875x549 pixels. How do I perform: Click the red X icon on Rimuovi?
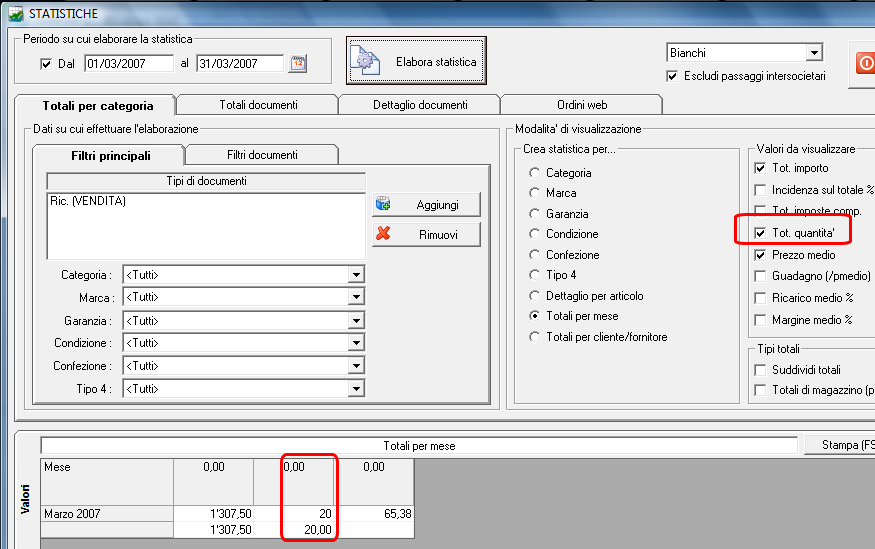click(x=383, y=234)
